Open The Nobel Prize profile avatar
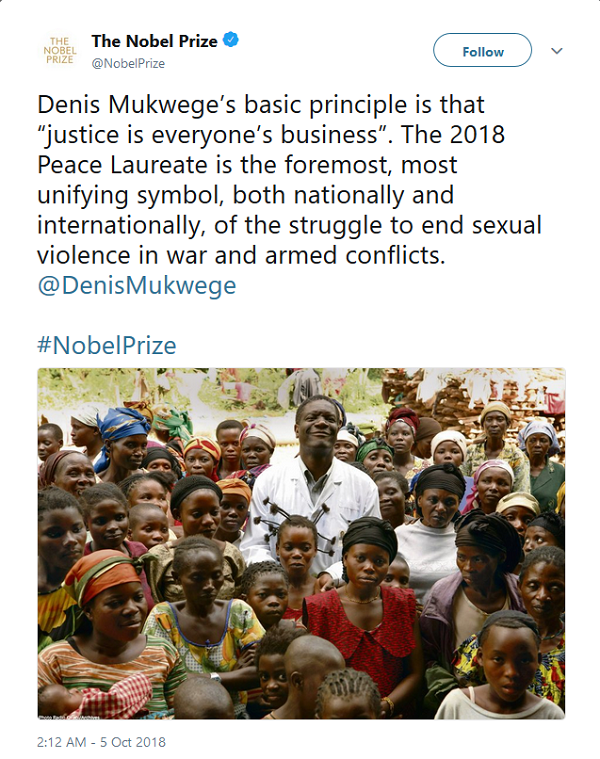Viewport: 600px width, 759px height. coord(60,50)
